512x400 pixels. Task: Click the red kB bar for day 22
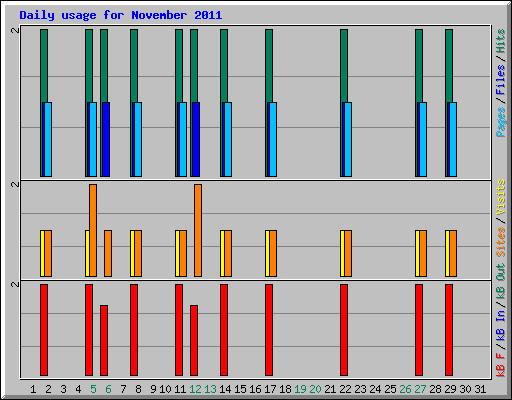point(344,330)
